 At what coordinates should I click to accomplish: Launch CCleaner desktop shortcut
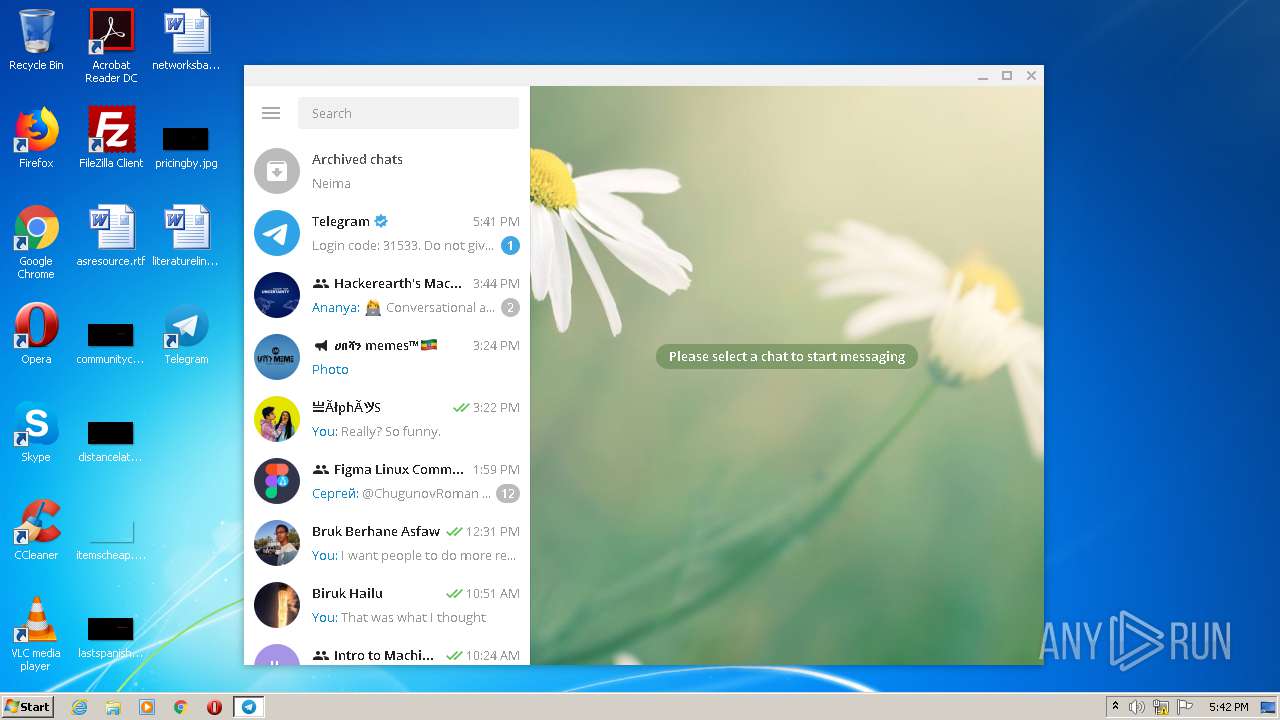tap(36, 530)
